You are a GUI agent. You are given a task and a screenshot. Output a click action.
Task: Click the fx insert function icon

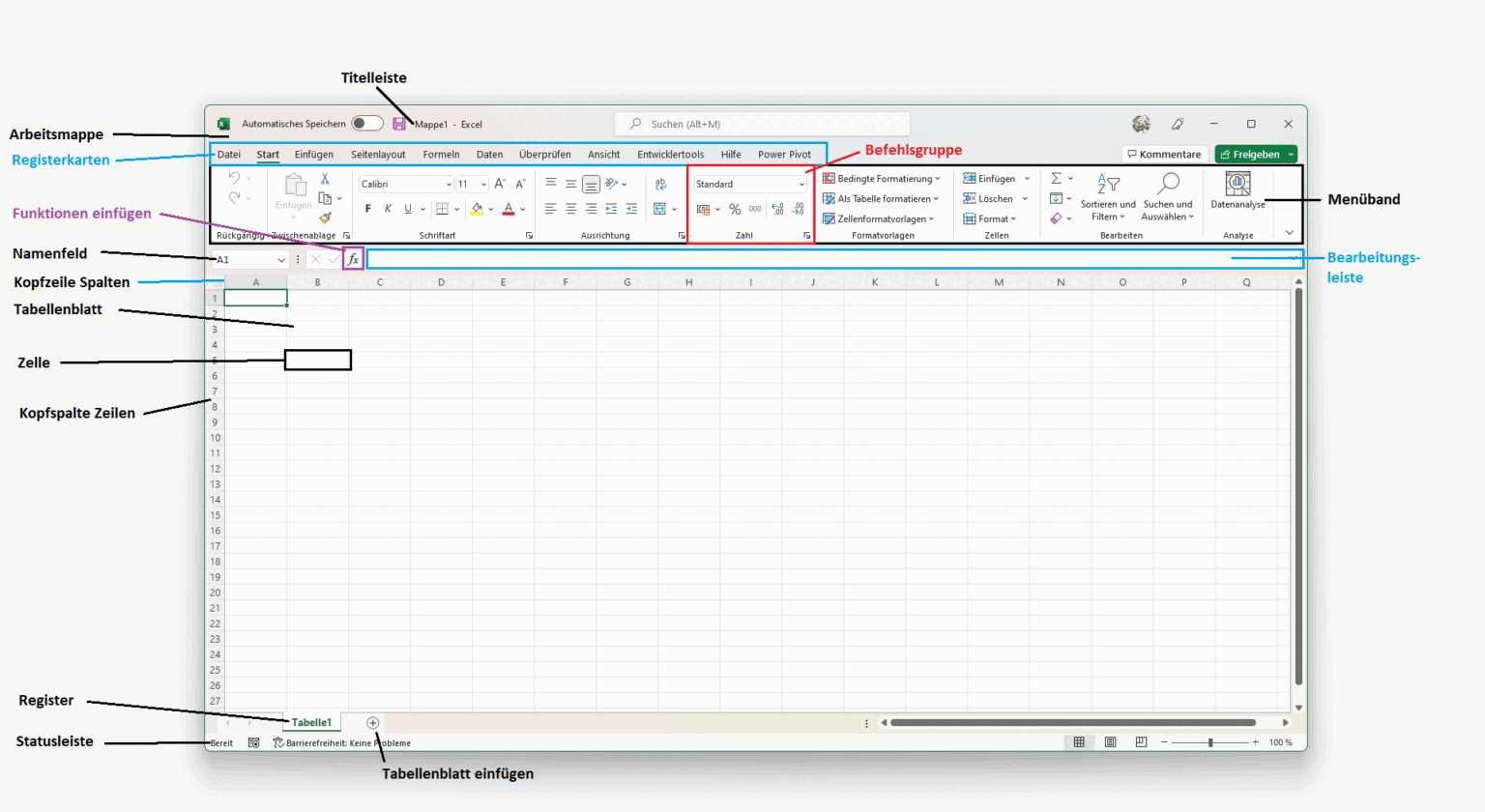(352, 258)
